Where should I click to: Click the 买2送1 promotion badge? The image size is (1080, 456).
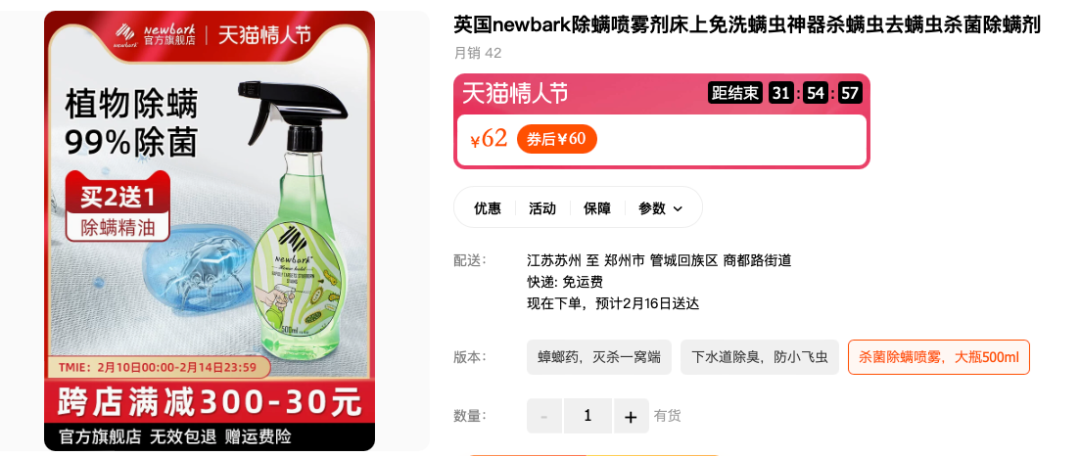point(117,199)
